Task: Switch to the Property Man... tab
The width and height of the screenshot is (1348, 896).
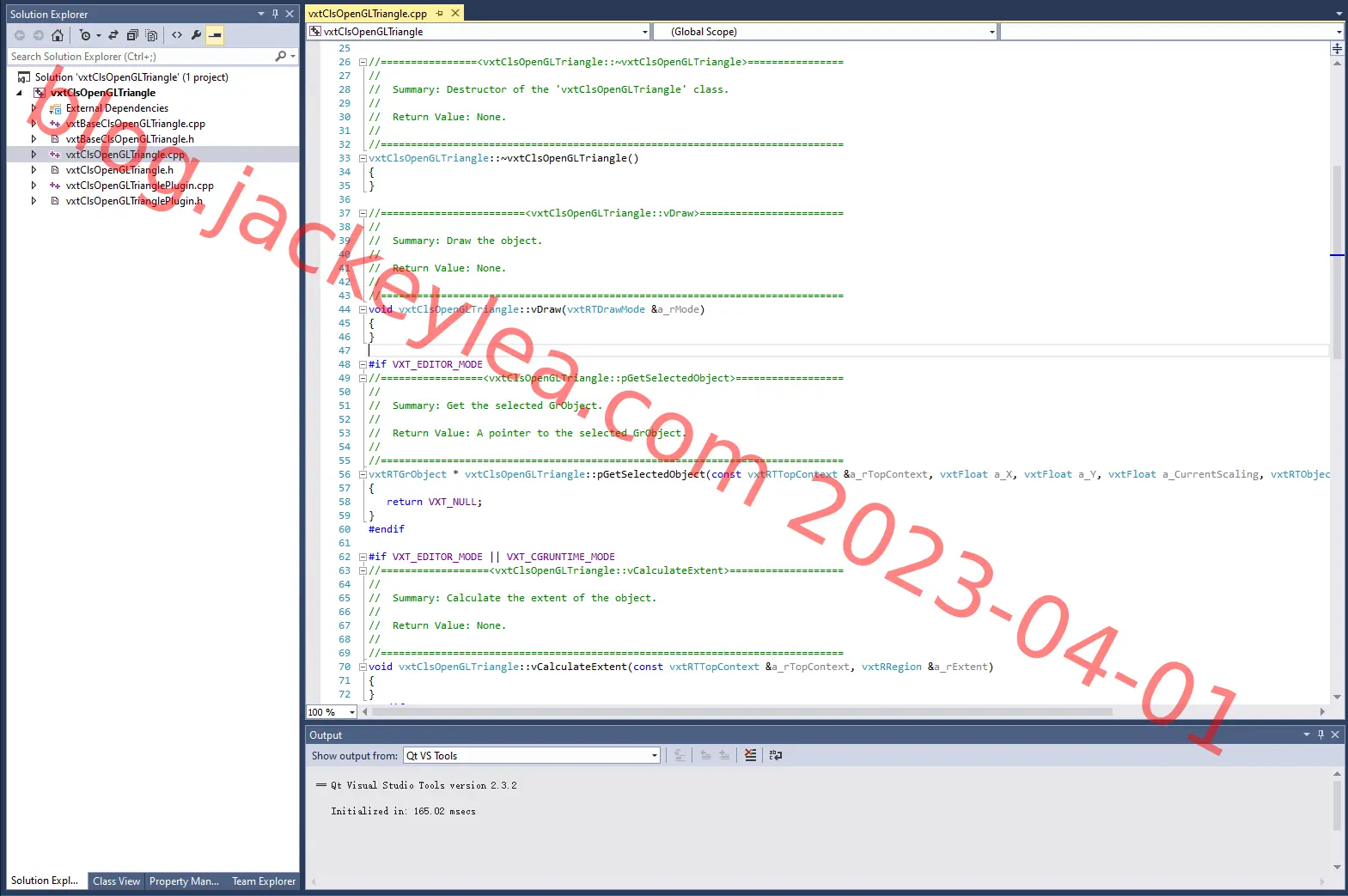Action: [x=184, y=881]
